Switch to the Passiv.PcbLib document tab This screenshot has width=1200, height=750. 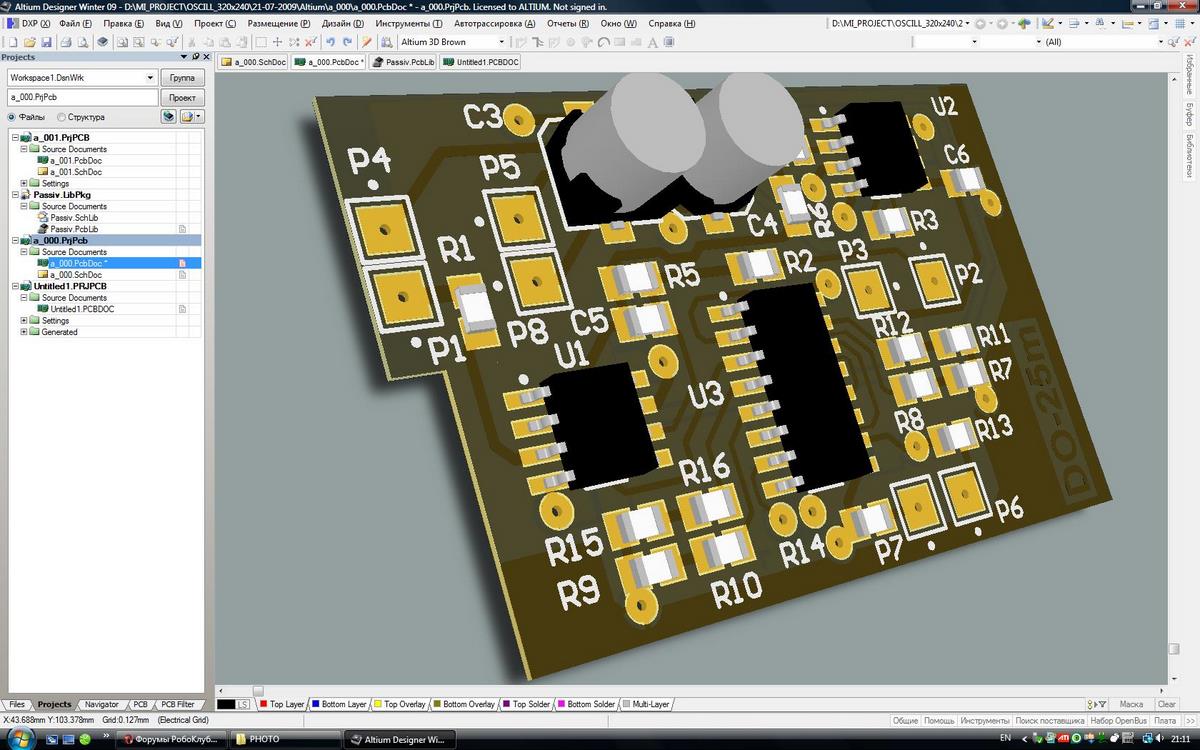(x=403, y=62)
